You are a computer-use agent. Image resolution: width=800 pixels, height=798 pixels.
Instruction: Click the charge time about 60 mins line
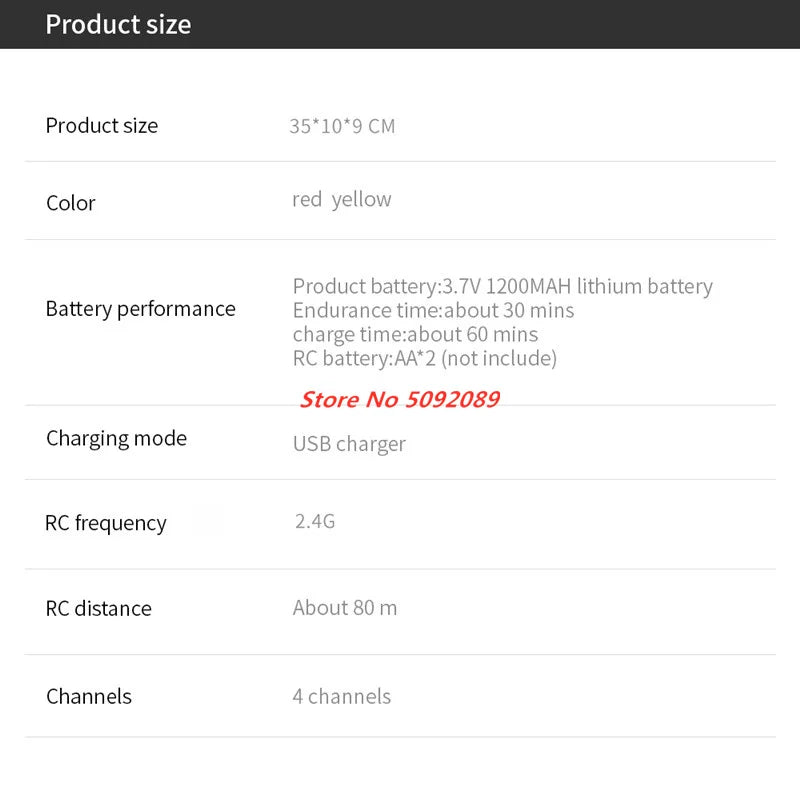coord(415,335)
